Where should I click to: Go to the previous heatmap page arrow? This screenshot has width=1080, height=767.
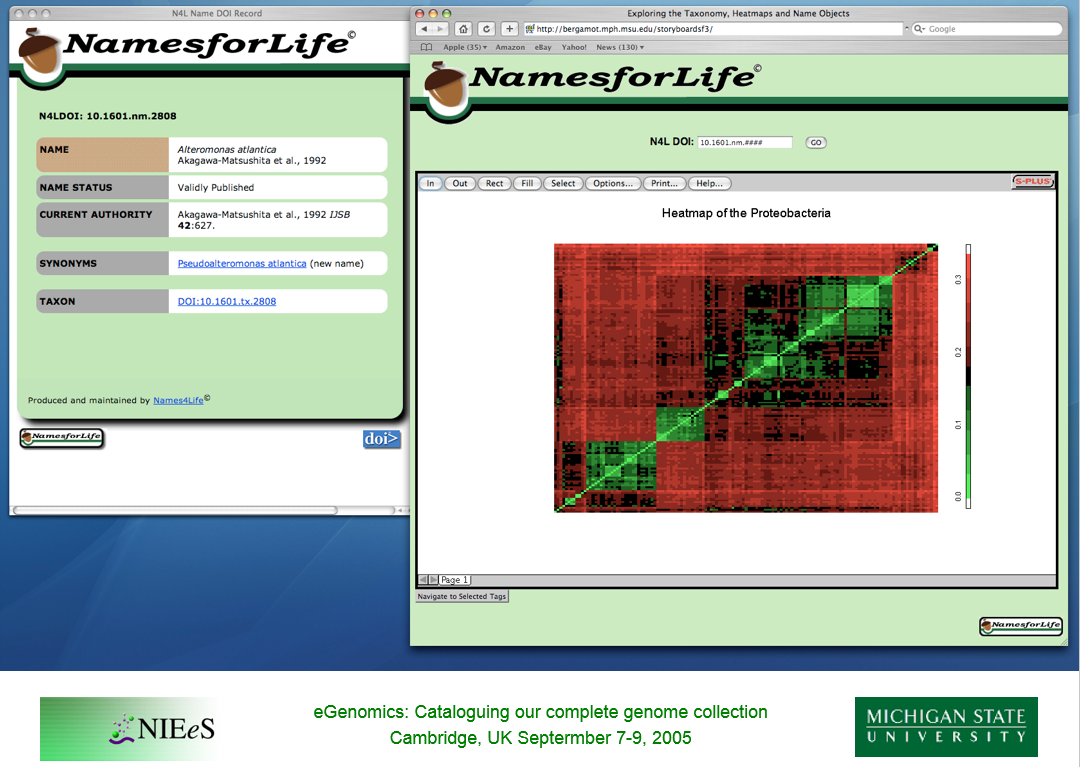click(422, 580)
